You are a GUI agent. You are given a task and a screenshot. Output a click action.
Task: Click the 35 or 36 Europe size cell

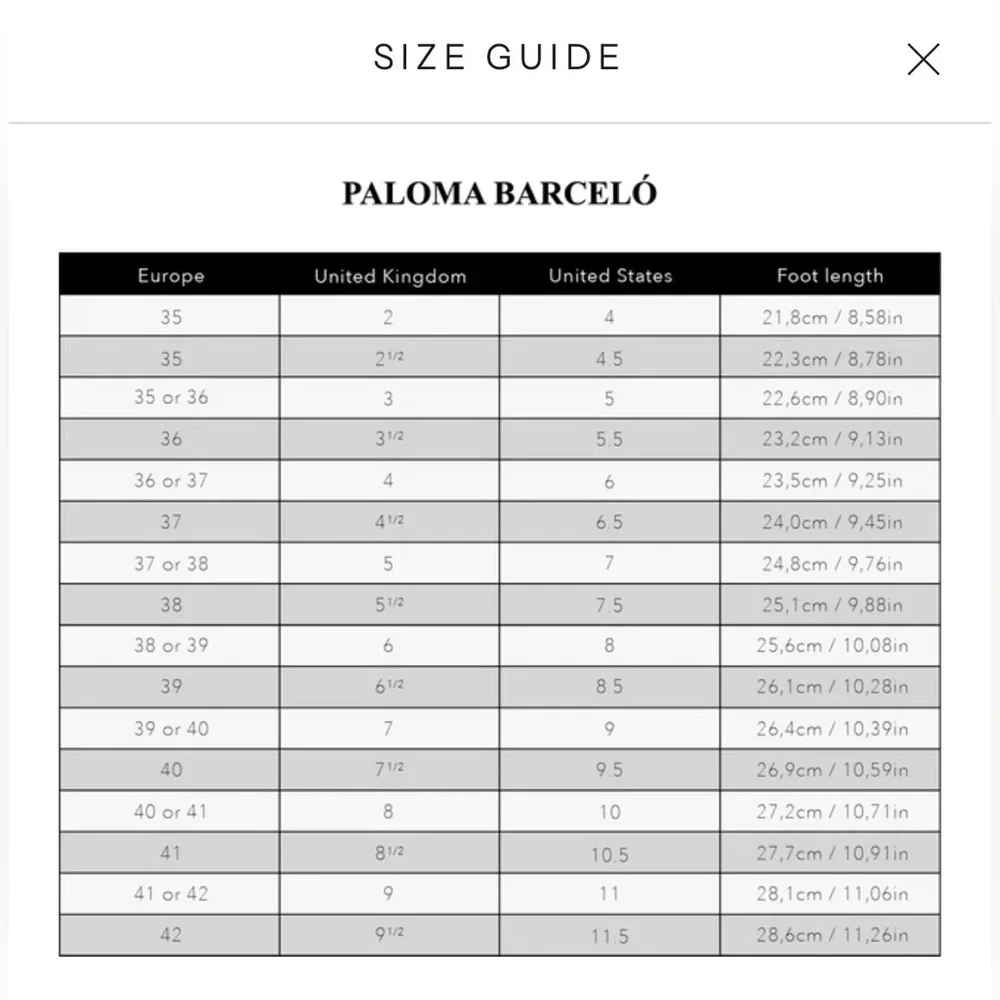(170, 398)
